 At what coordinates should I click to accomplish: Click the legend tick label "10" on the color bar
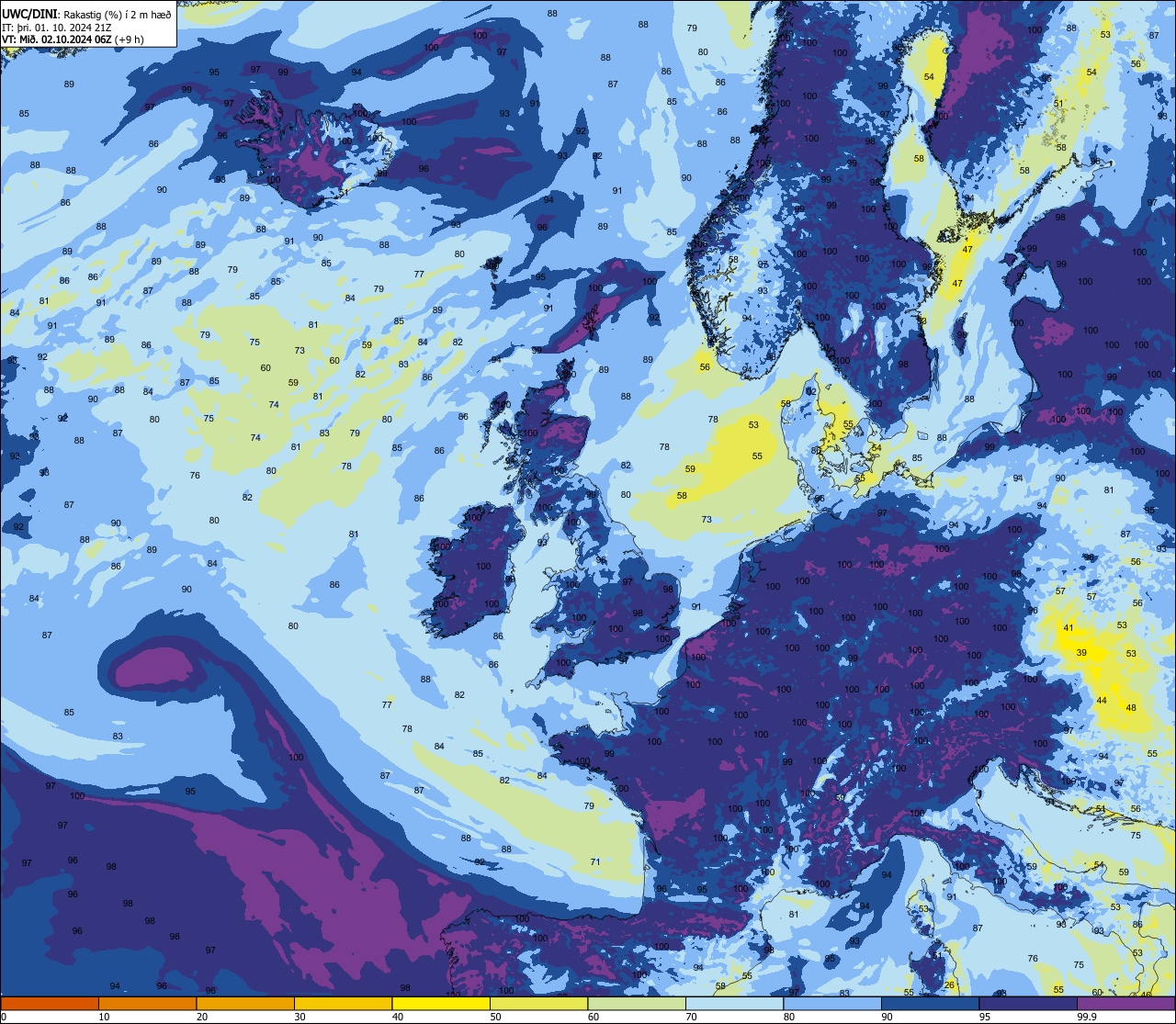click(x=104, y=1017)
